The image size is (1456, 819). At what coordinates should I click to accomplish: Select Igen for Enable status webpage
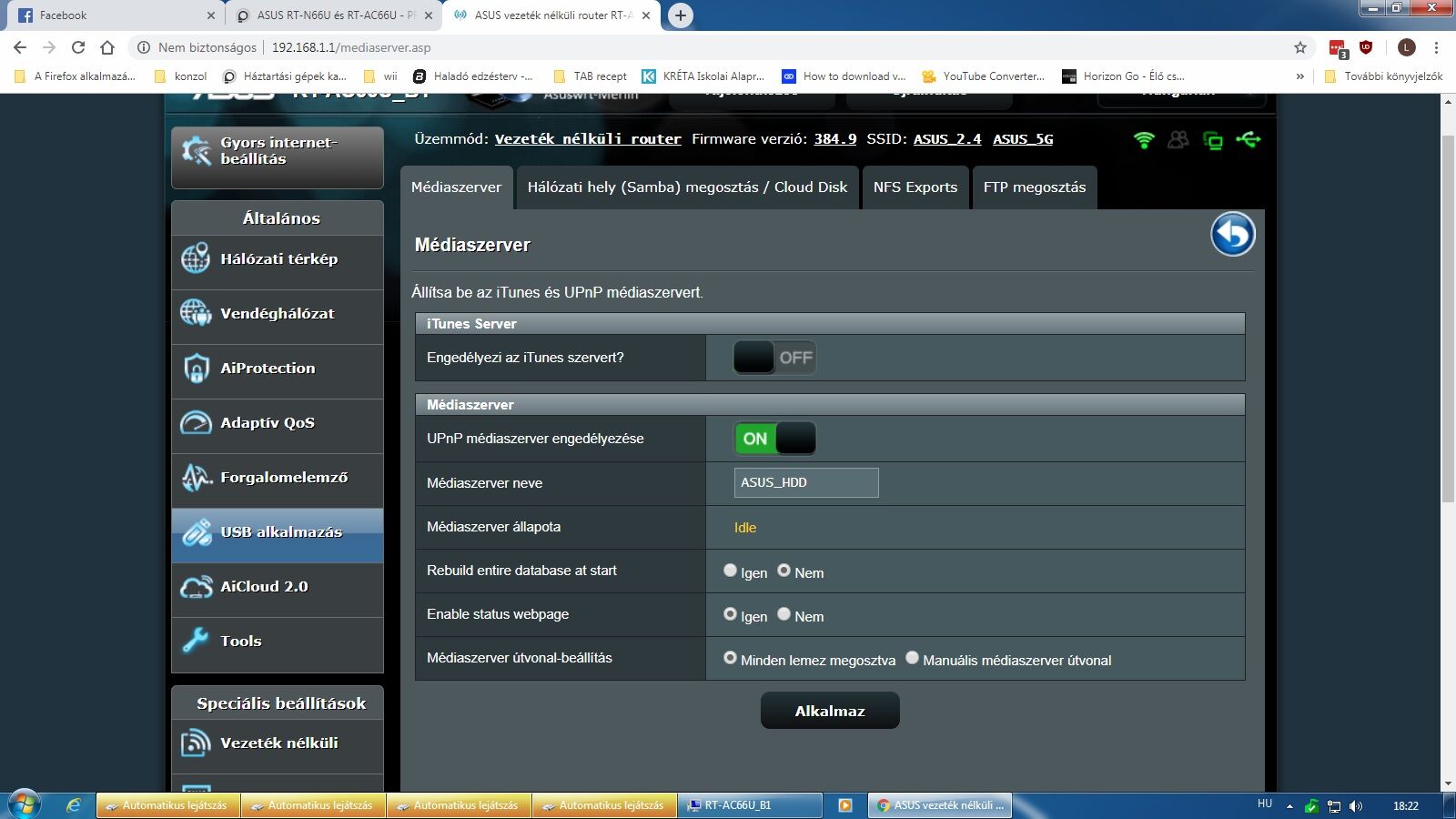(730, 614)
